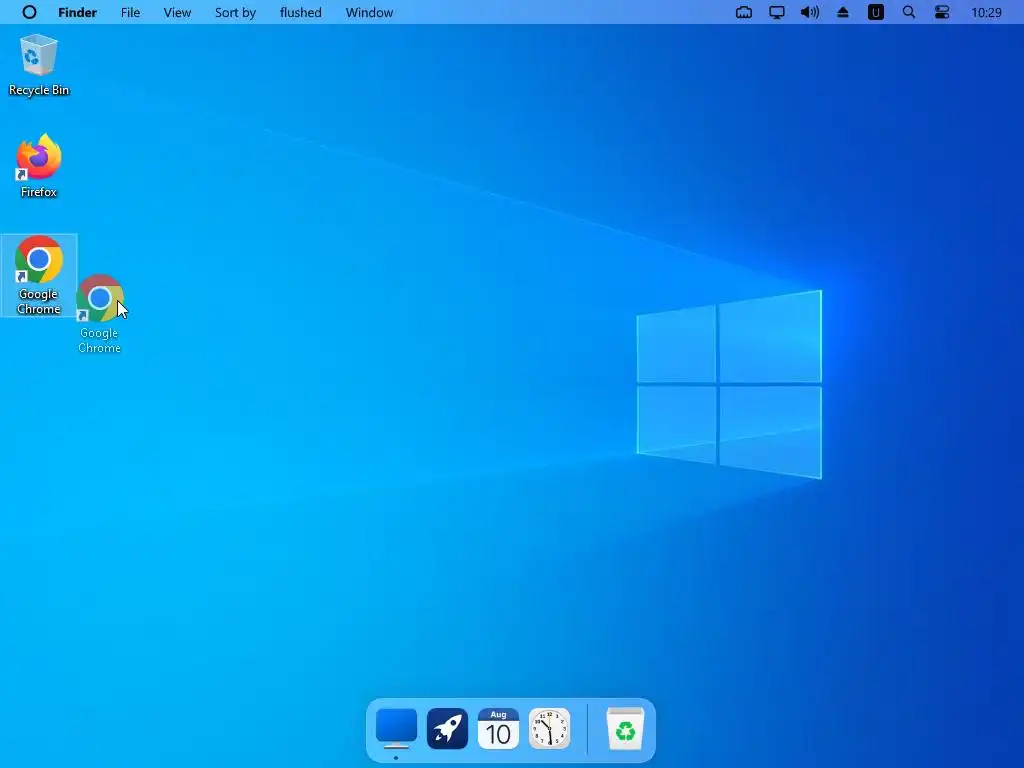
Task: Open the recycle trash icon in dock
Action: [x=625, y=728]
